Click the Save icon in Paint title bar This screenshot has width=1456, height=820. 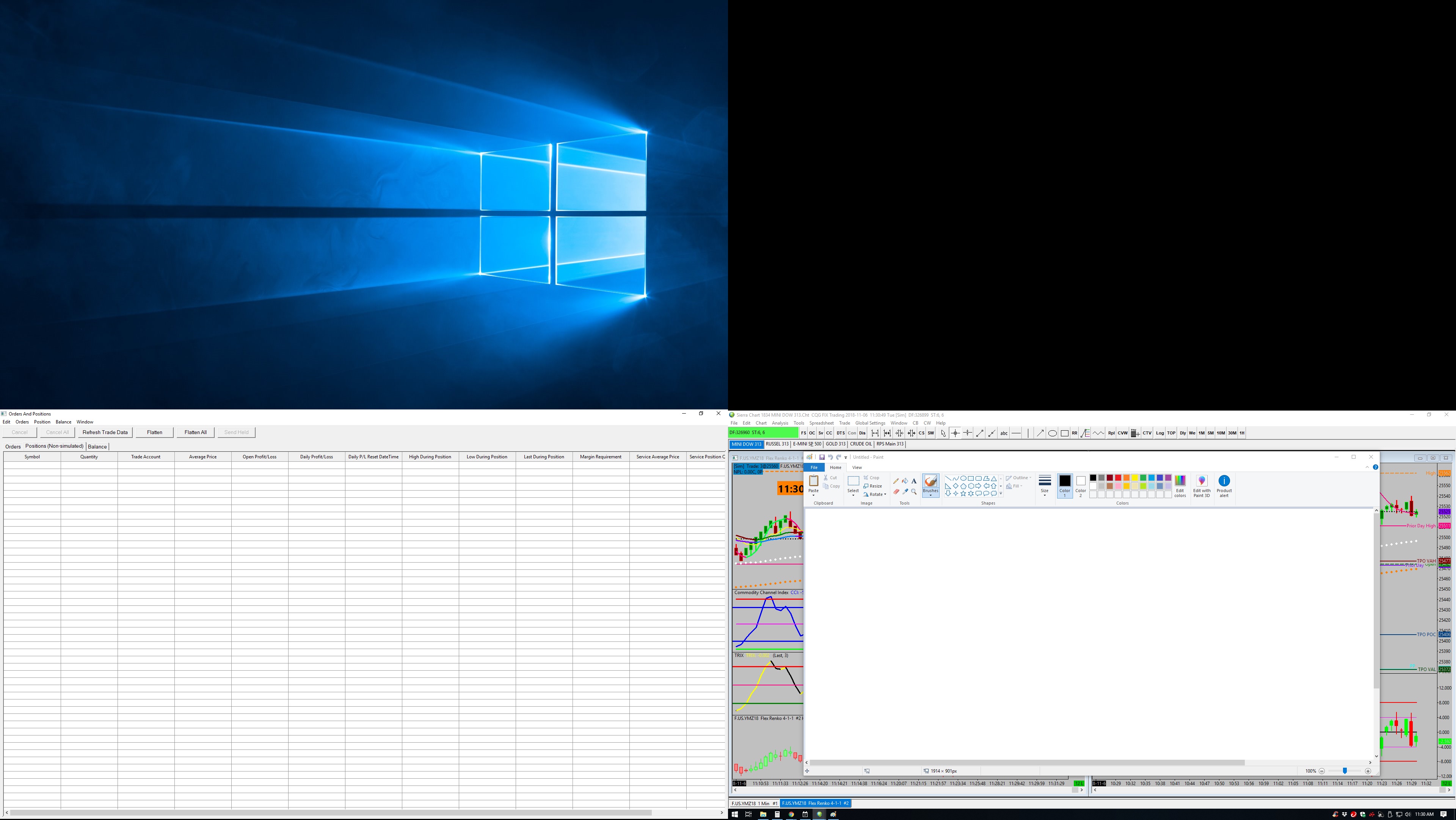[822, 457]
